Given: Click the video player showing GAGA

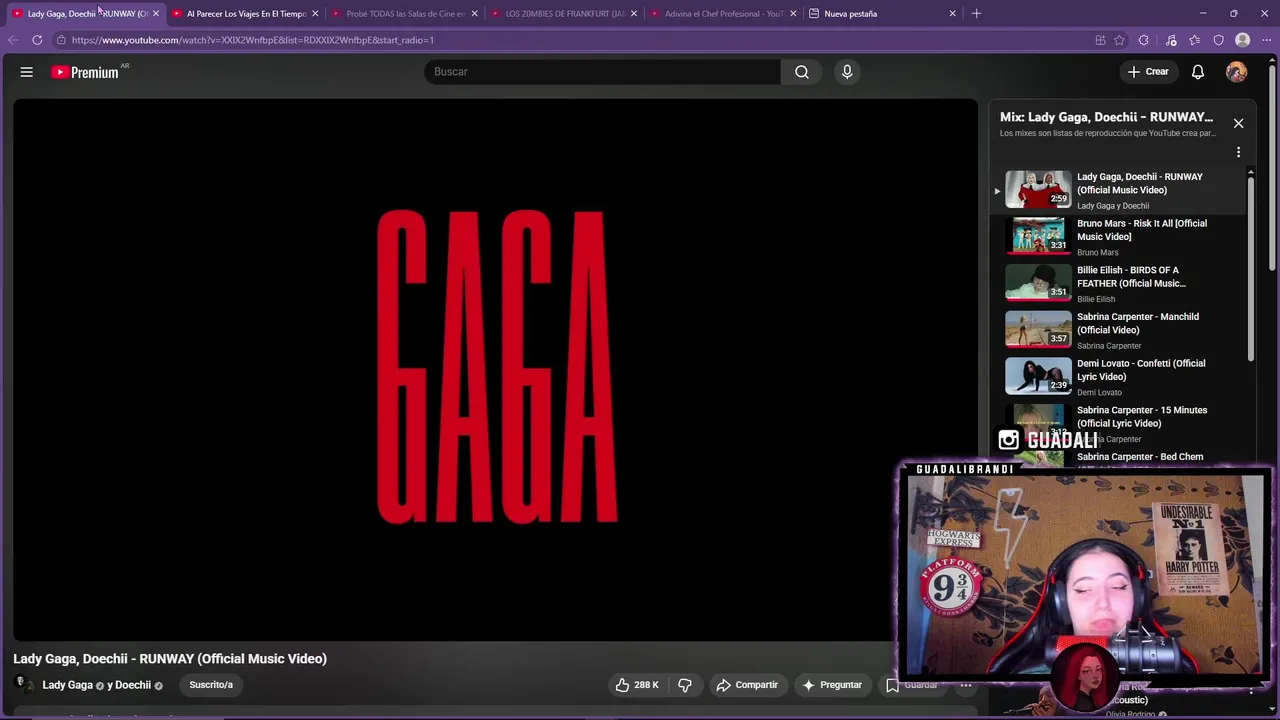Looking at the screenshot, I should 495,369.
